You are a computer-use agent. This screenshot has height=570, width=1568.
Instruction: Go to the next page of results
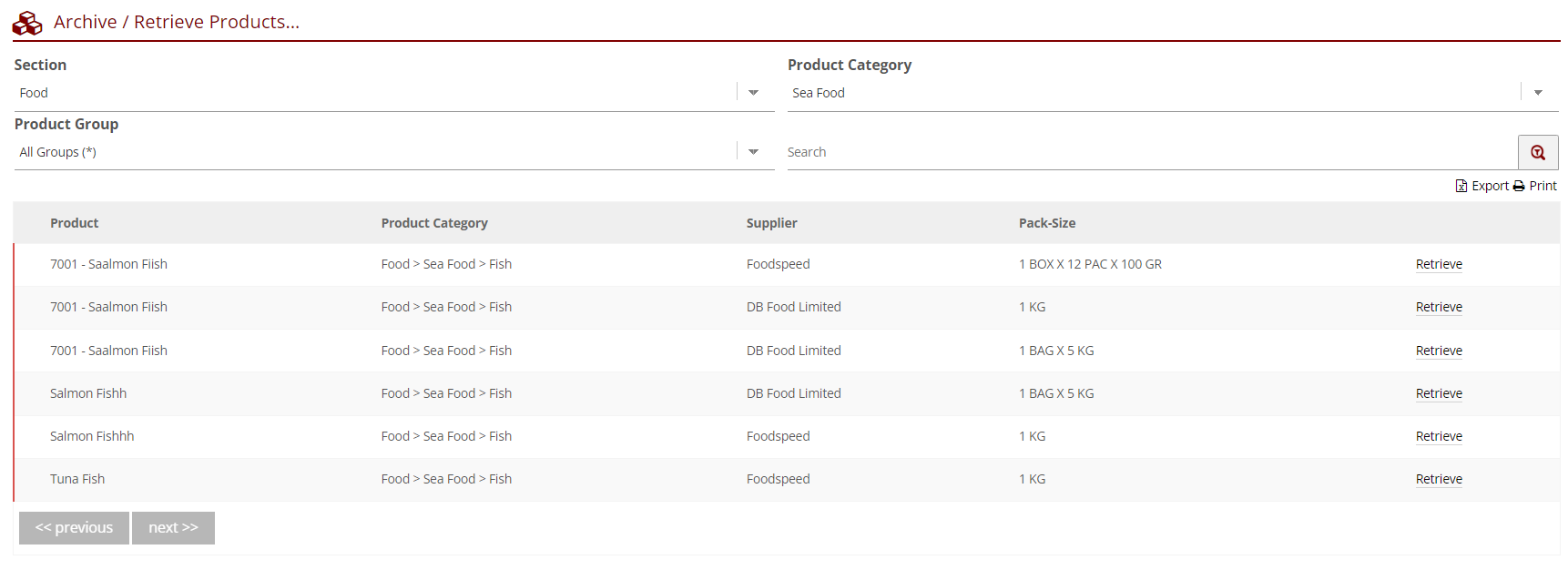173,528
